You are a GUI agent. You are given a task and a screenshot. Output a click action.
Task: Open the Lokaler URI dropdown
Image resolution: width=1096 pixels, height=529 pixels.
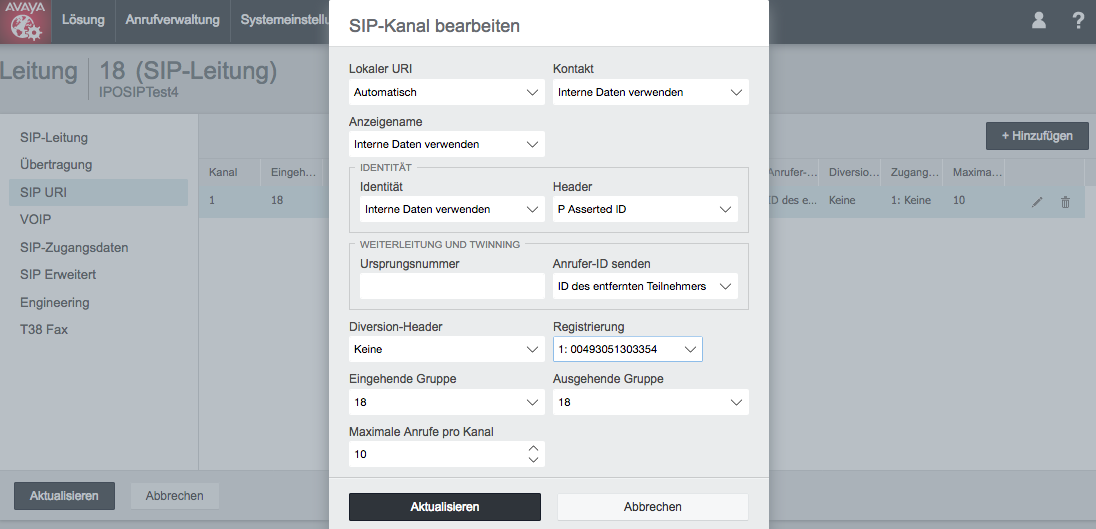point(447,92)
